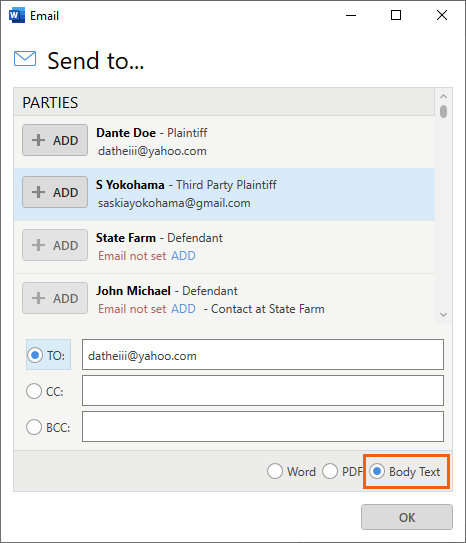Click the envelope icon beside Send to

pyautogui.click(x=25, y=59)
